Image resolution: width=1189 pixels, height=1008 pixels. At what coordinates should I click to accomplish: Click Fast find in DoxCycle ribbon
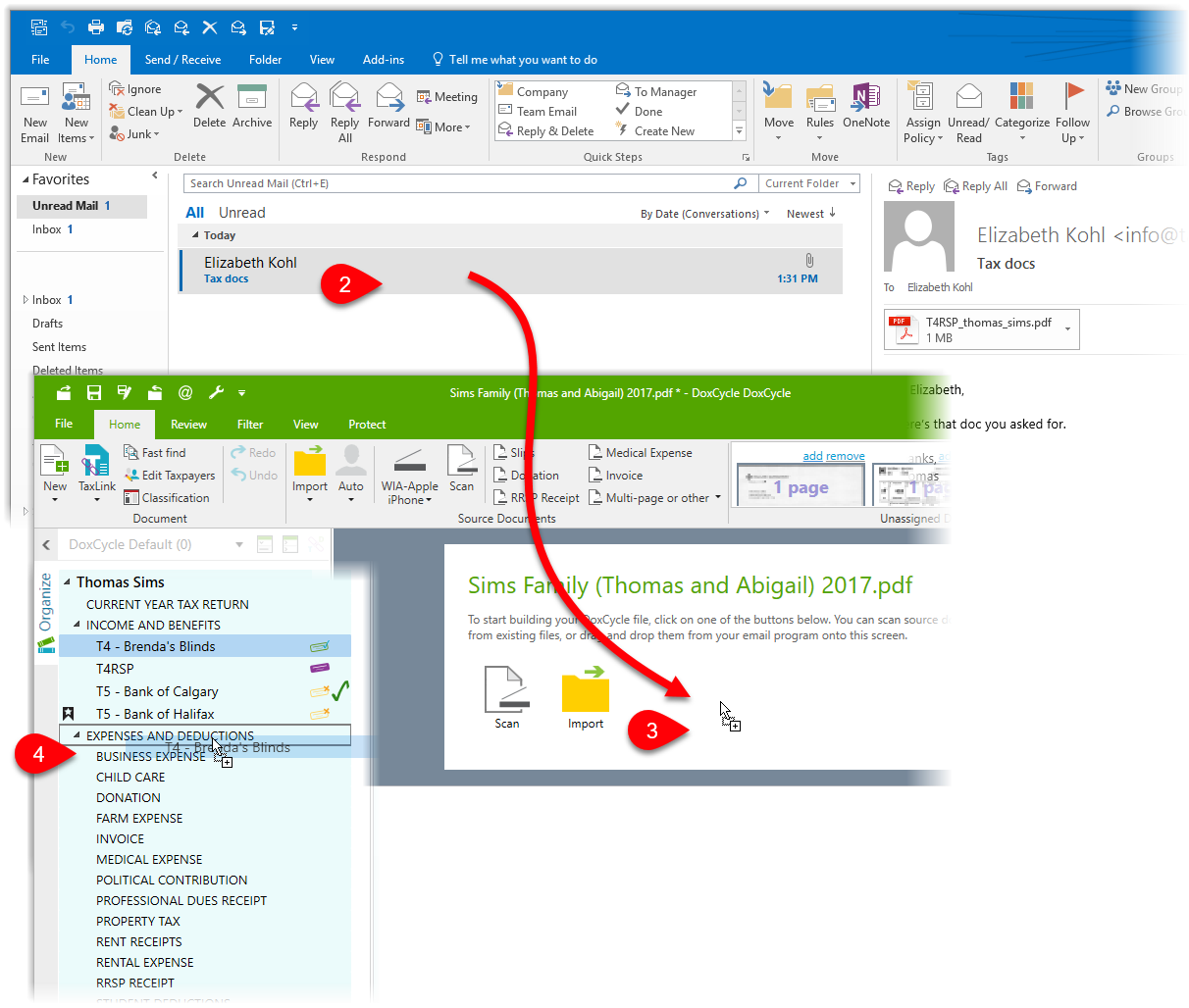[155, 453]
